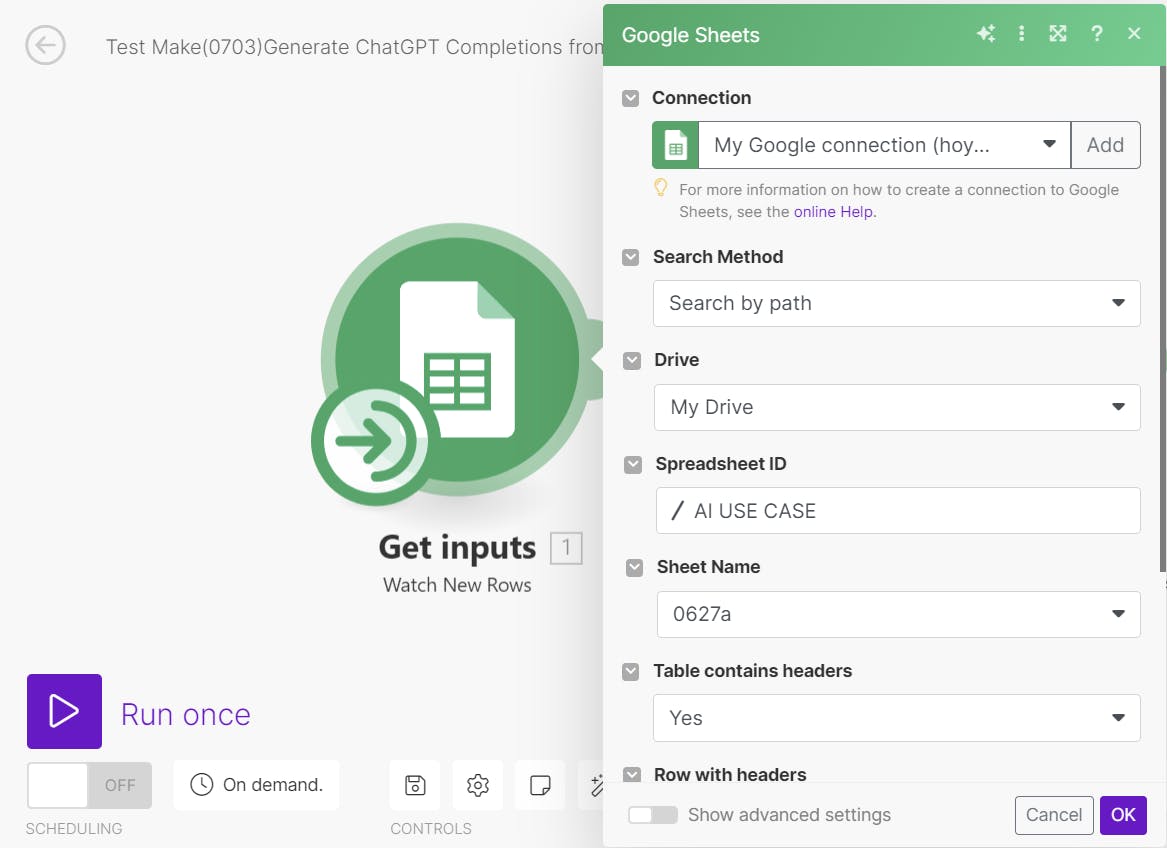Open the My Google connection dropdown
This screenshot has height=848, width=1167.
(x=884, y=144)
